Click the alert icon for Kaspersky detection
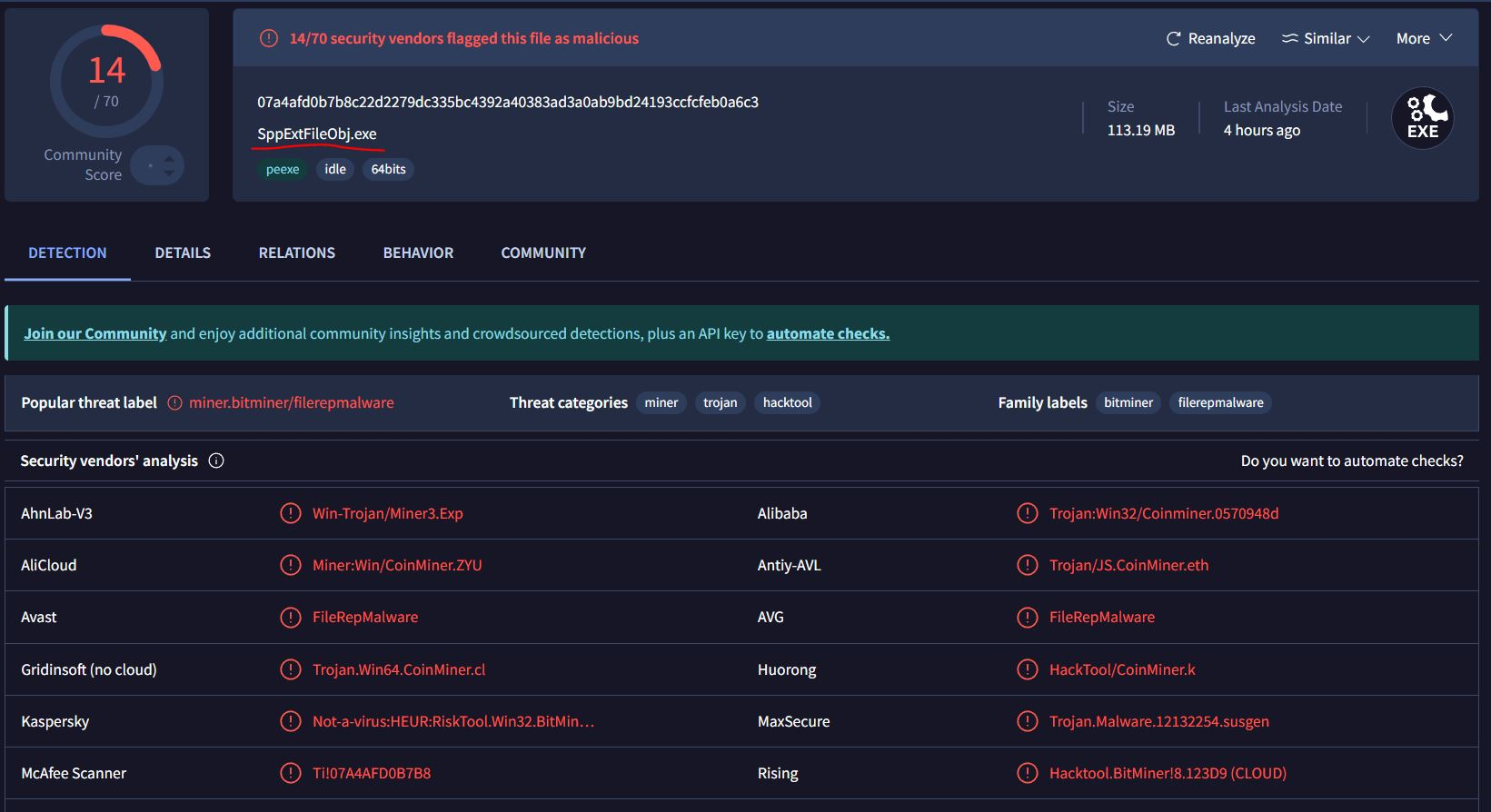Image resolution: width=1491 pixels, height=812 pixels. [290, 721]
